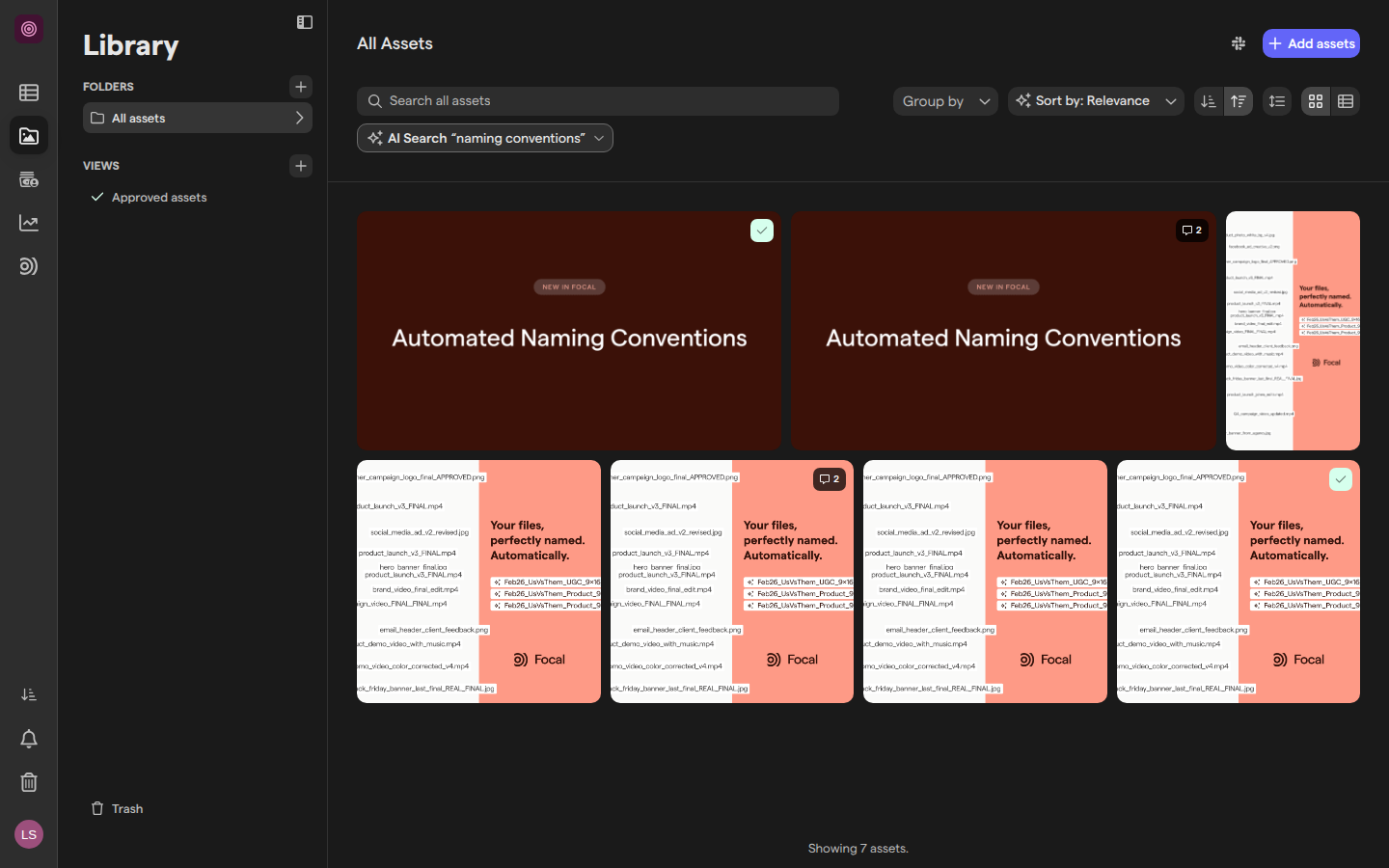Open the Approved assets view
The height and width of the screenshot is (868, 1389).
click(x=159, y=197)
